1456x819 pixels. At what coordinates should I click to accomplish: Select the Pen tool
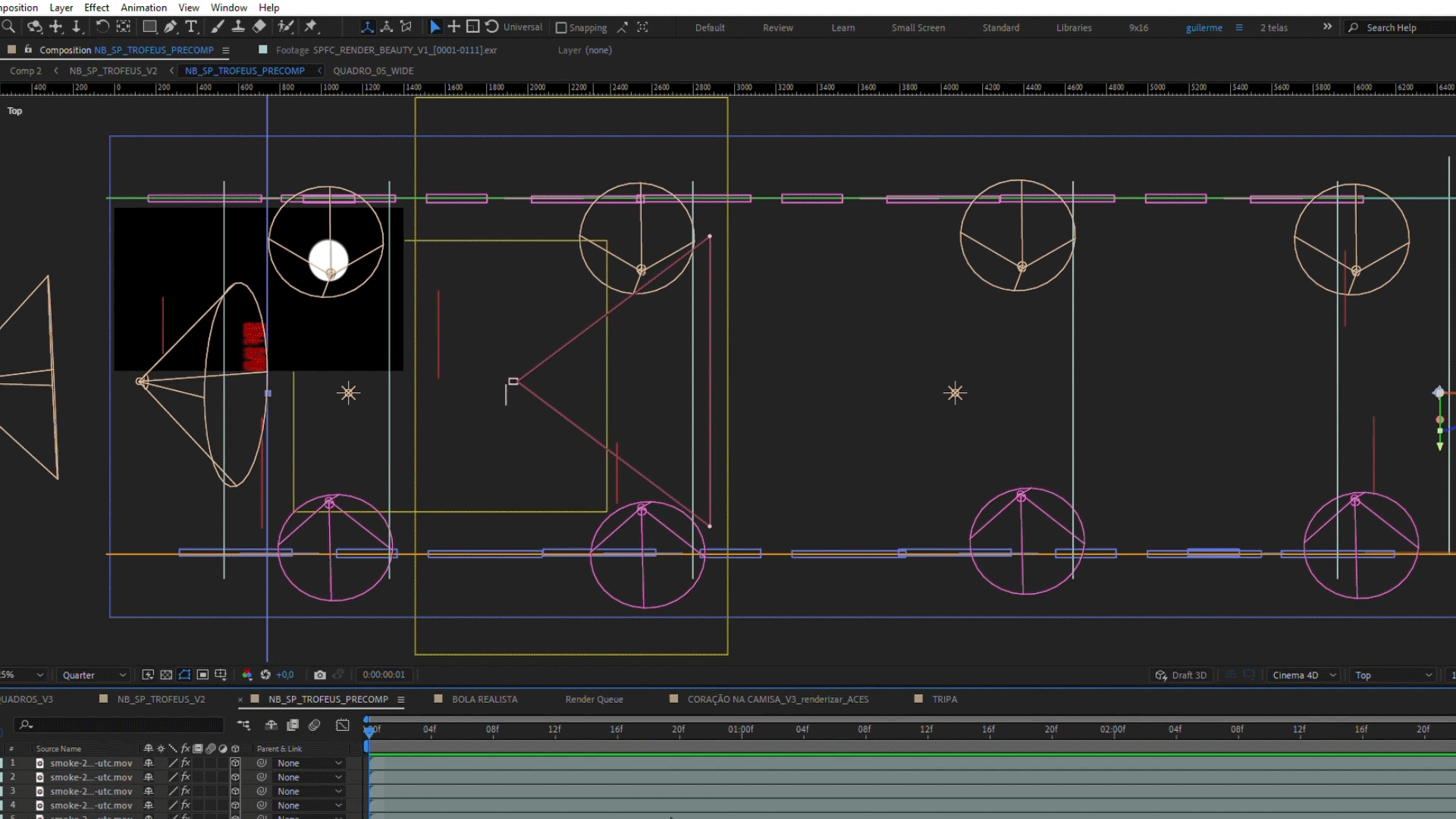point(171,27)
